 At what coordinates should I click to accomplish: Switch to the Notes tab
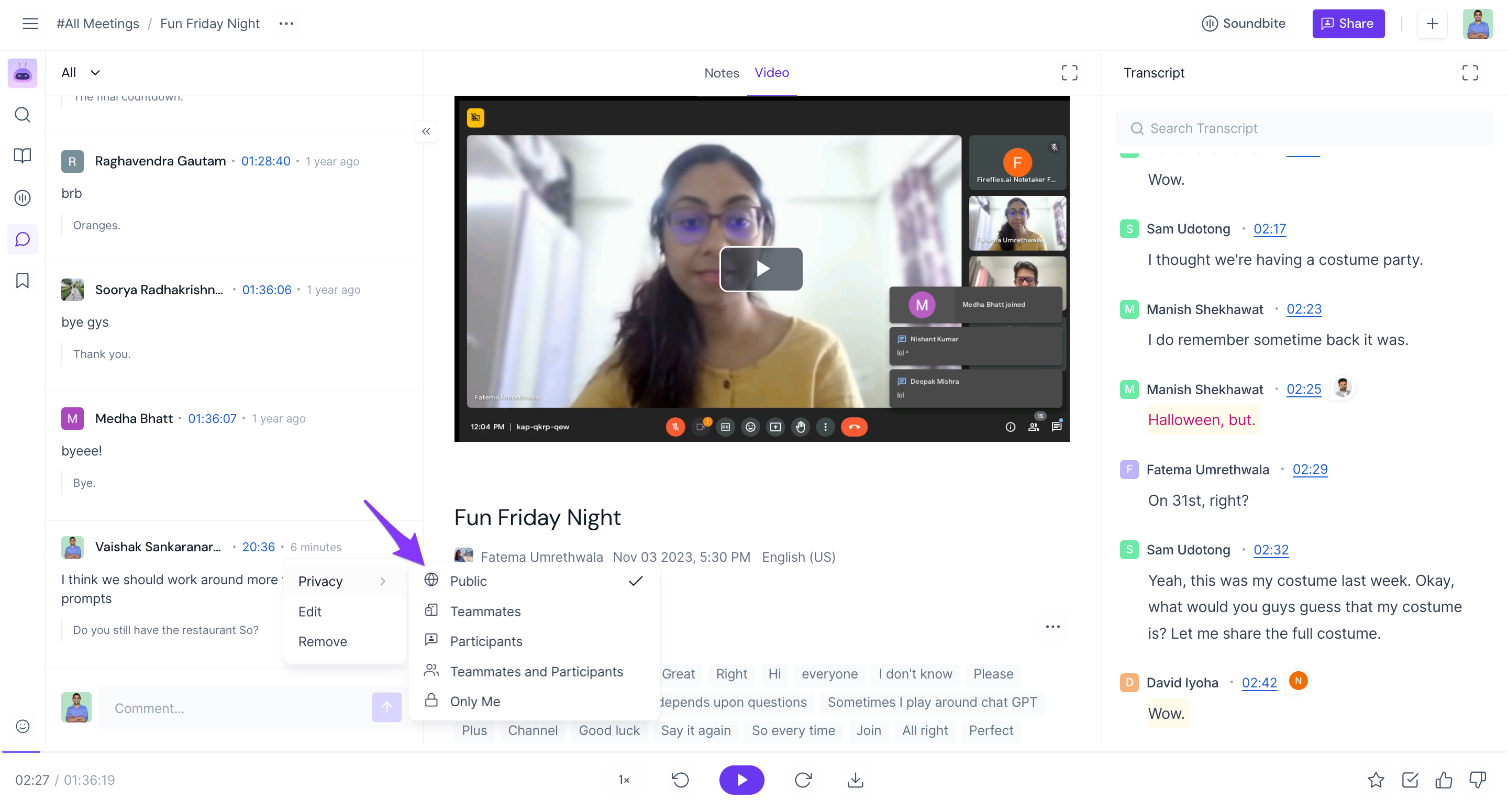coord(721,73)
